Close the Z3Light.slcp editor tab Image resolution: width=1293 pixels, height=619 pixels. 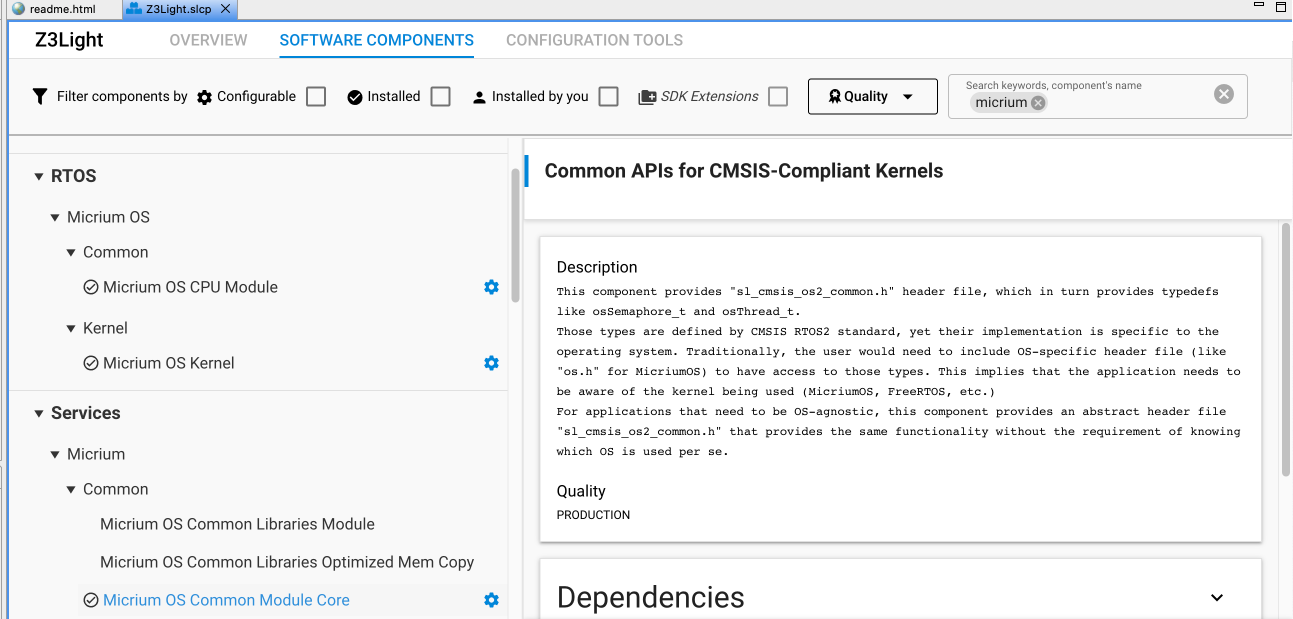225,8
